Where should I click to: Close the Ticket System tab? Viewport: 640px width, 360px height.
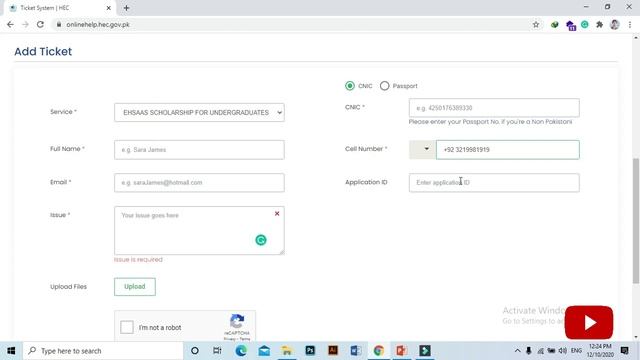click(109, 8)
